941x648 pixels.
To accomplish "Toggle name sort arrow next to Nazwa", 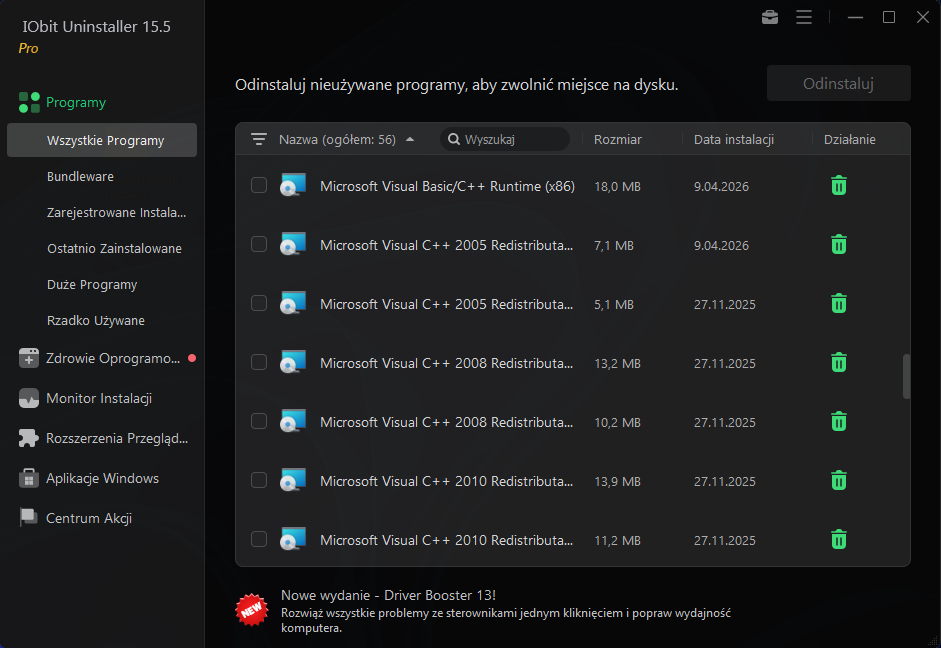I will [410, 139].
